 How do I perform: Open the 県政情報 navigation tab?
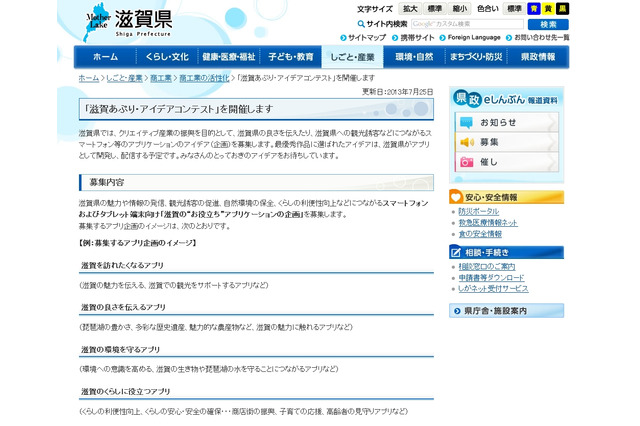click(538, 57)
